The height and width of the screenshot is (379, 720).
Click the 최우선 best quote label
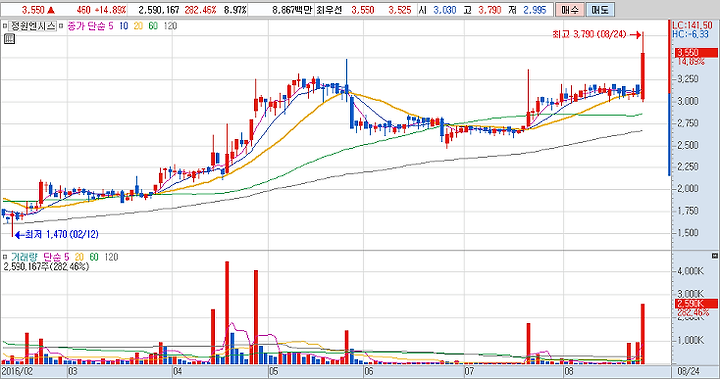329,10
